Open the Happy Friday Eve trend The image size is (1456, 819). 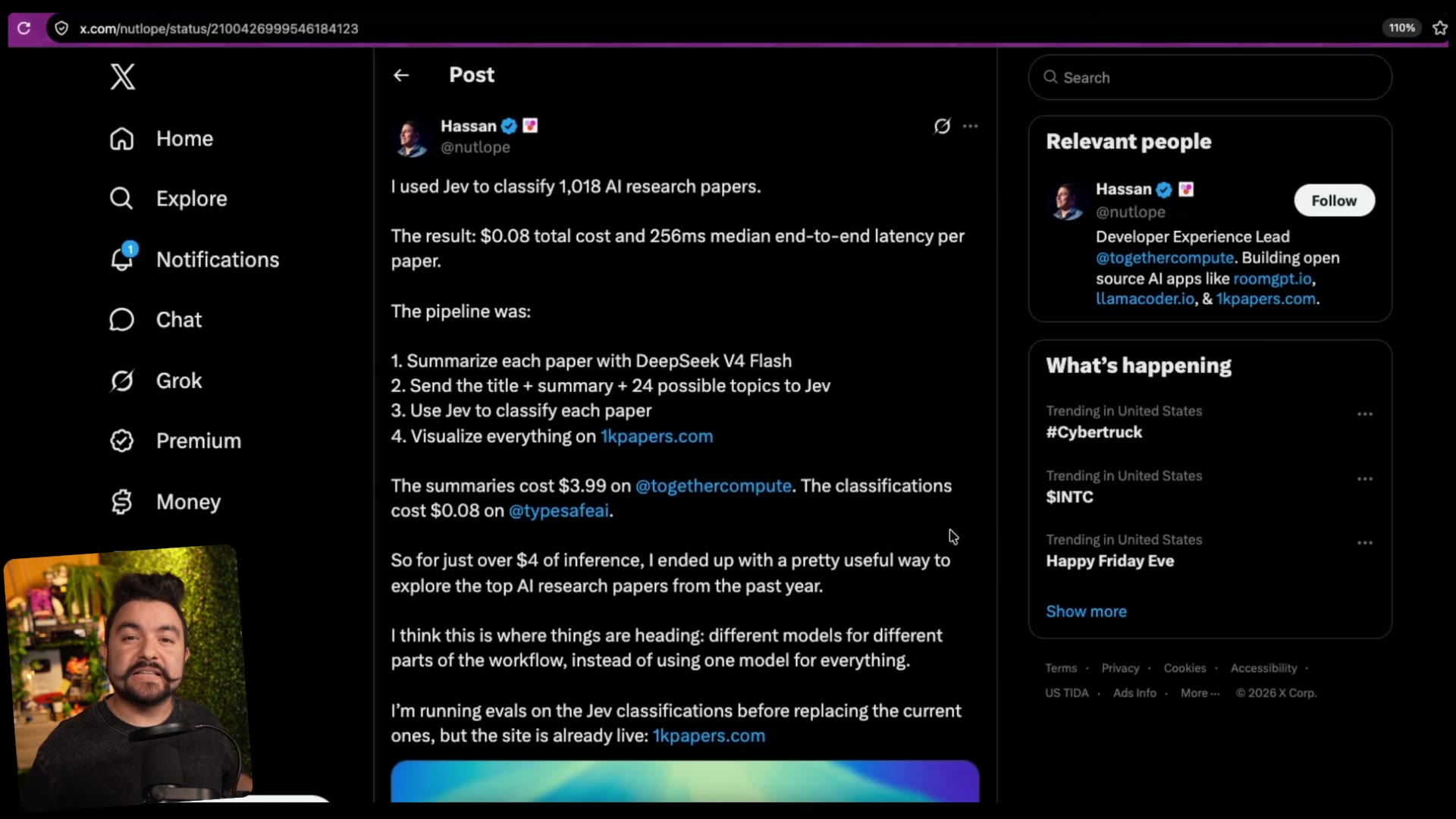click(1110, 561)
